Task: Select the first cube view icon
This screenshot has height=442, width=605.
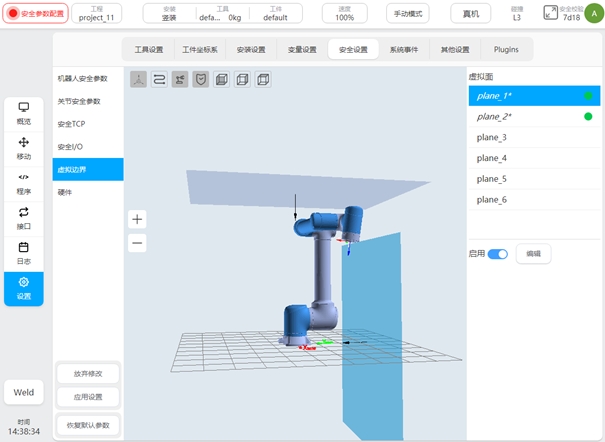Action: [x=222, y=80]
